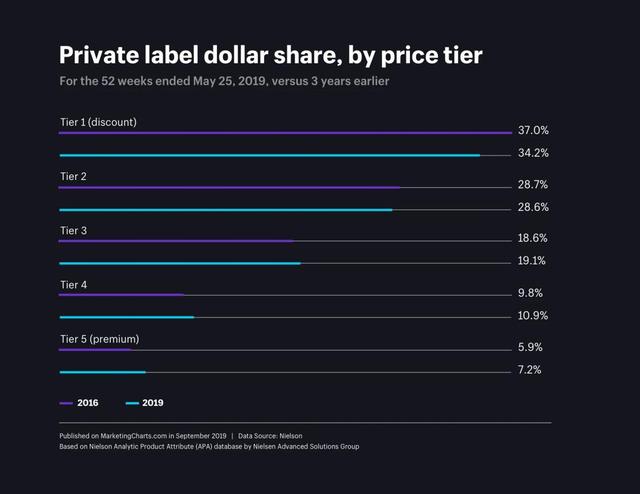The width and height of the screenshot is (640, 494).
Task: Select the Tier 5 (premium) label
Action: [x=99, y=339]
